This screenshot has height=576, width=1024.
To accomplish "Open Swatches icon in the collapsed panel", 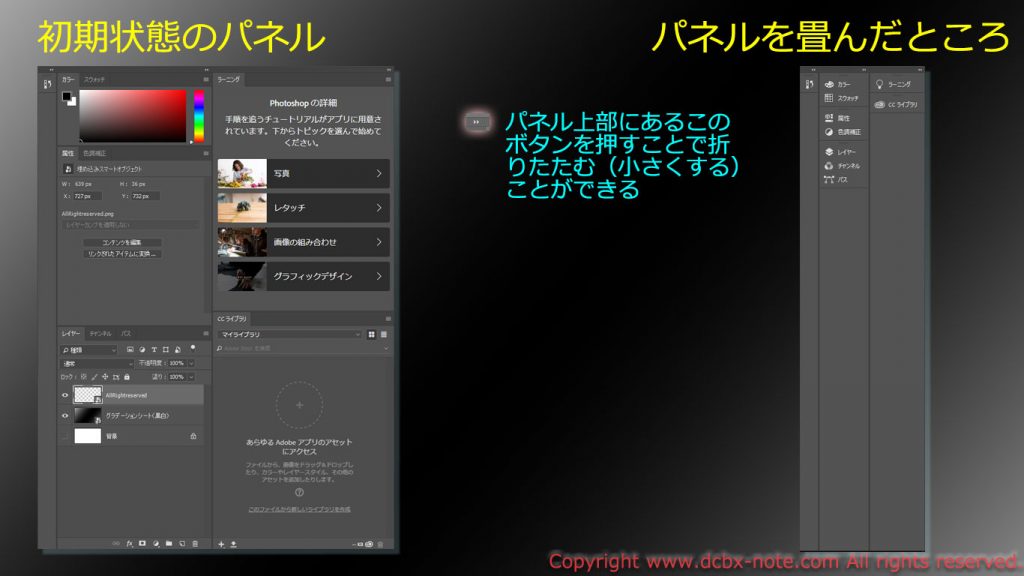I will 829,98.
